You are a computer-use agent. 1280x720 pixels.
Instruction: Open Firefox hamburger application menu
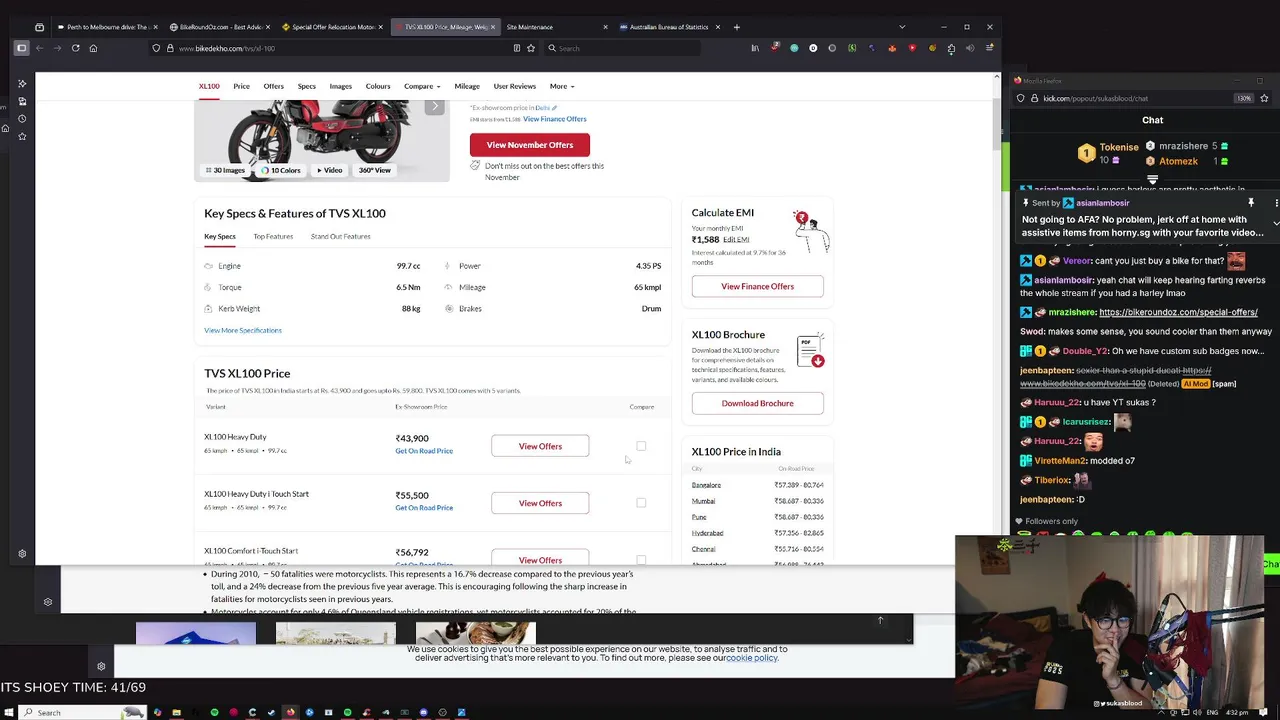[989, 48]
